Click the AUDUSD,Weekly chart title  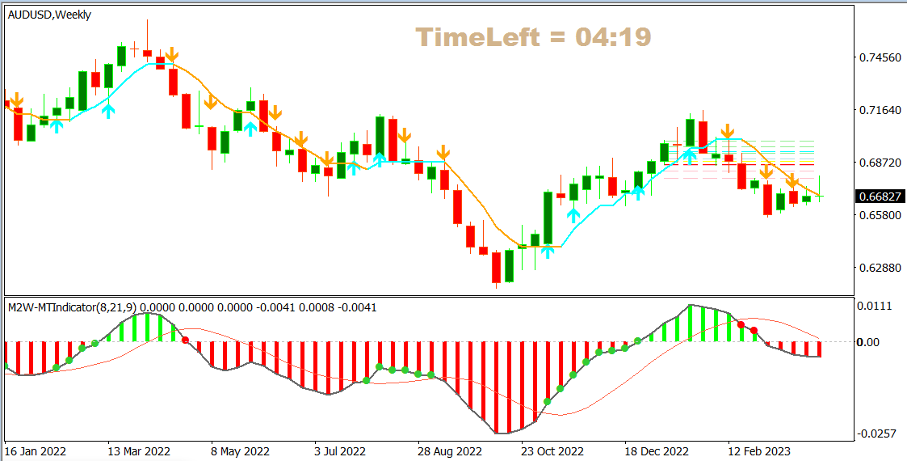(x=46, y=13)
